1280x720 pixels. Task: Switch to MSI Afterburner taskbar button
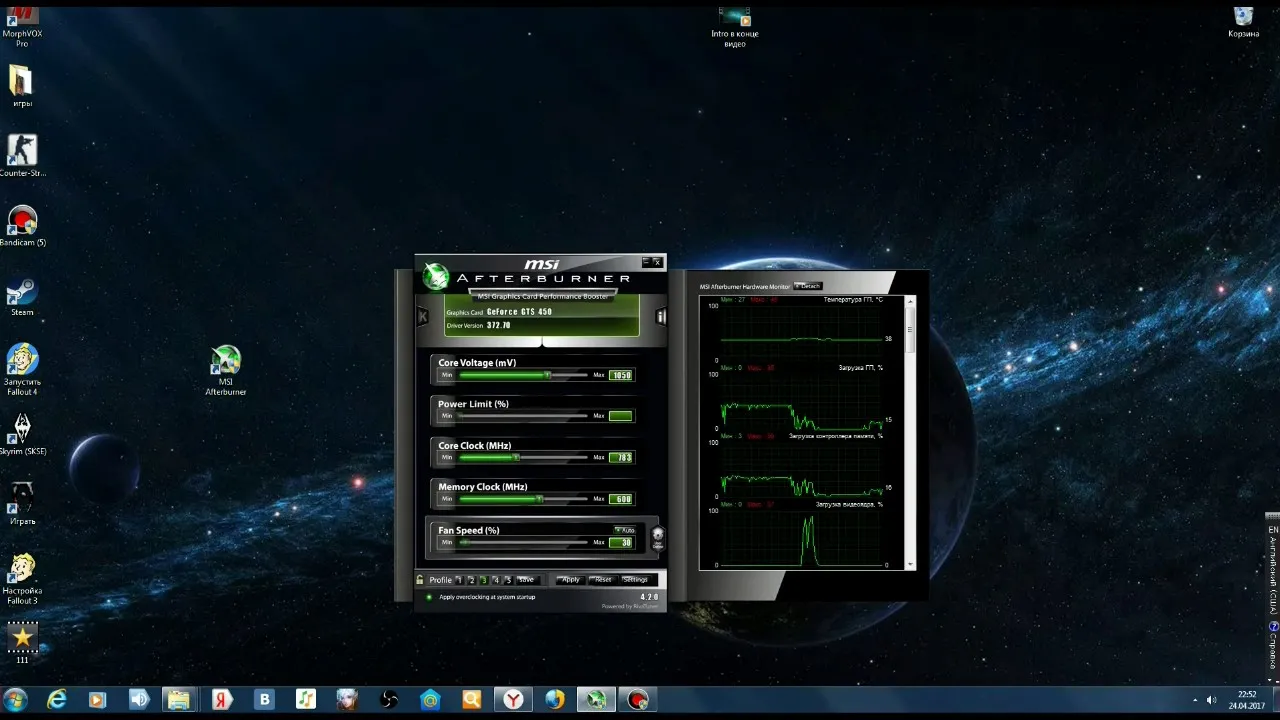tap(597, 700)
